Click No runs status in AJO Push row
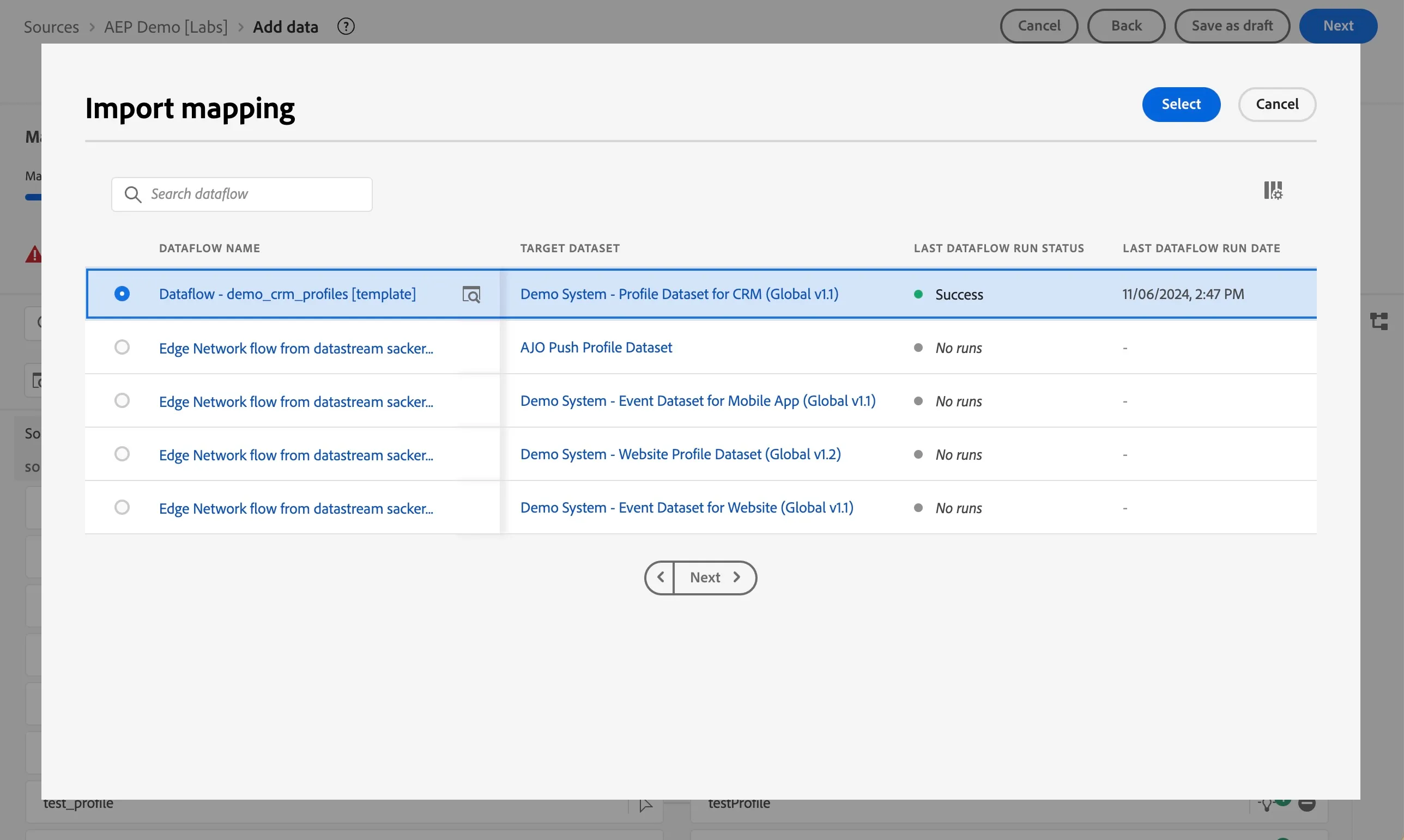This screenshot has height=840, width=1404. [x=948, y=348]
